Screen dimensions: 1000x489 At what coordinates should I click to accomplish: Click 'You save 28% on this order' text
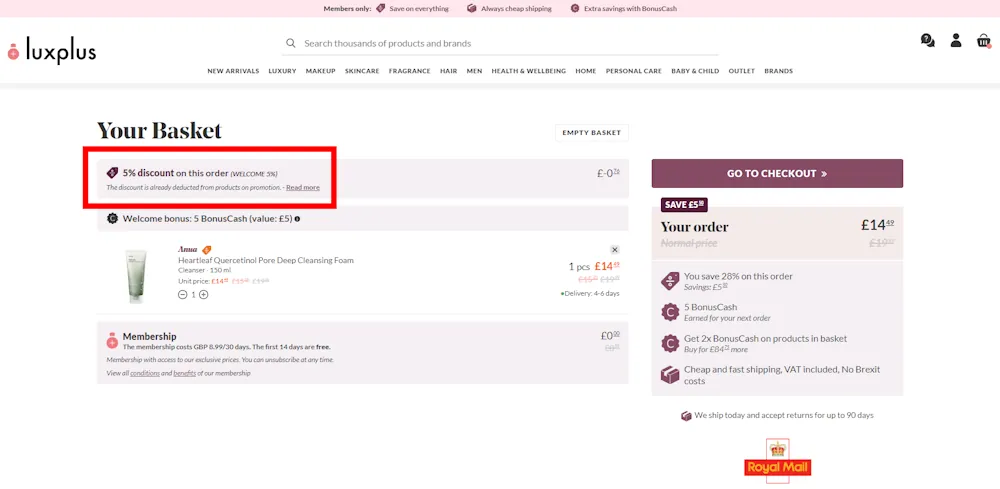point(739,277)
